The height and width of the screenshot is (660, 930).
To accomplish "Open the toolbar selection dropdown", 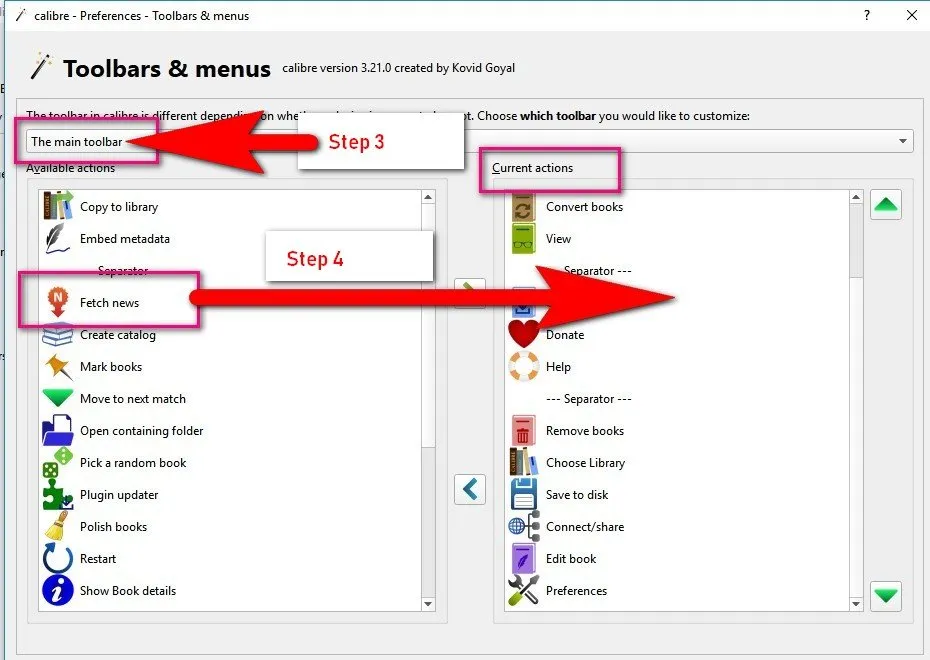I will coord(469,141).
